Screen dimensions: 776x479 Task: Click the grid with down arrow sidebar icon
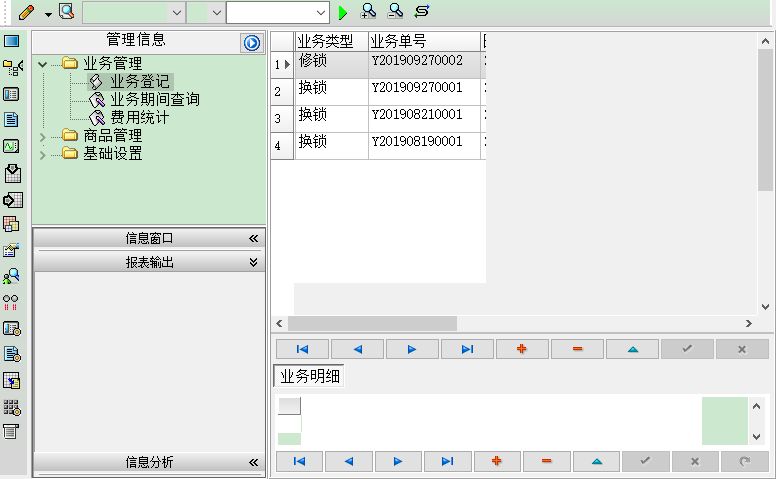[x=12, y=173]
